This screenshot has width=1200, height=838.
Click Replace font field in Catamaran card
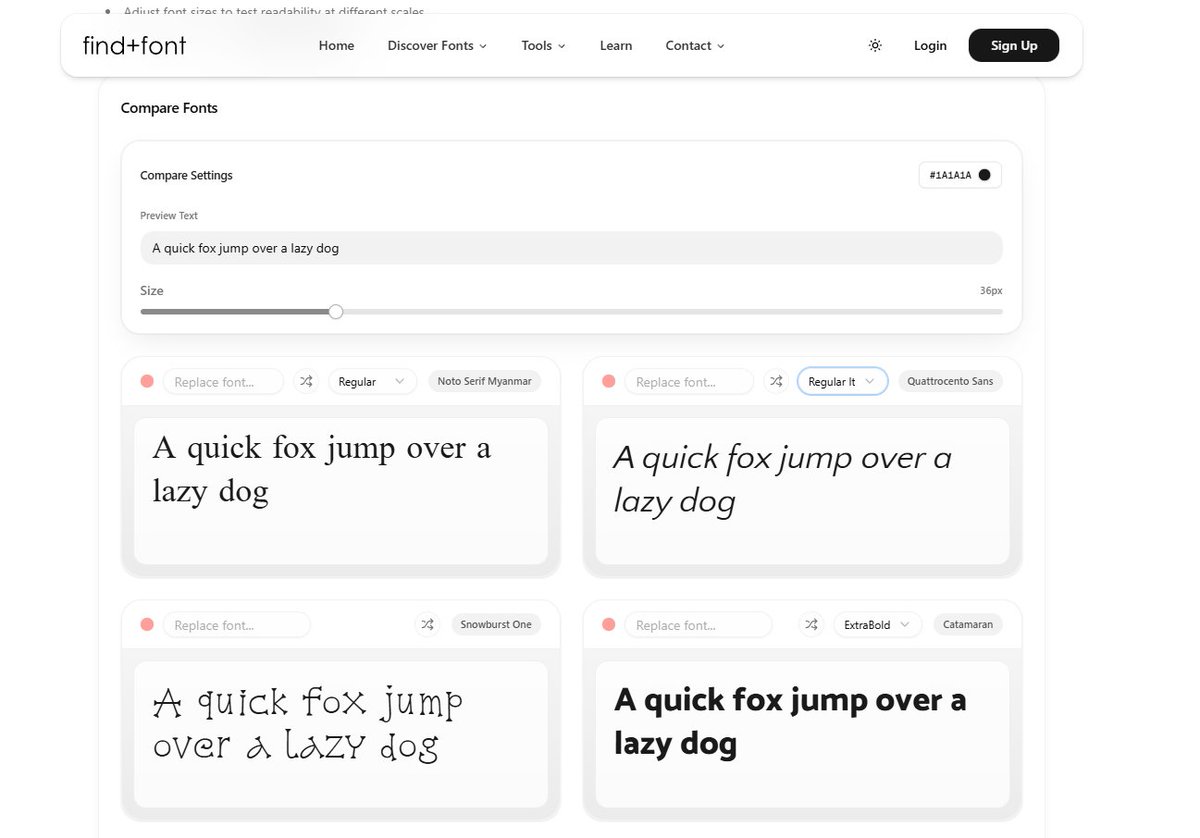[698, 625]
